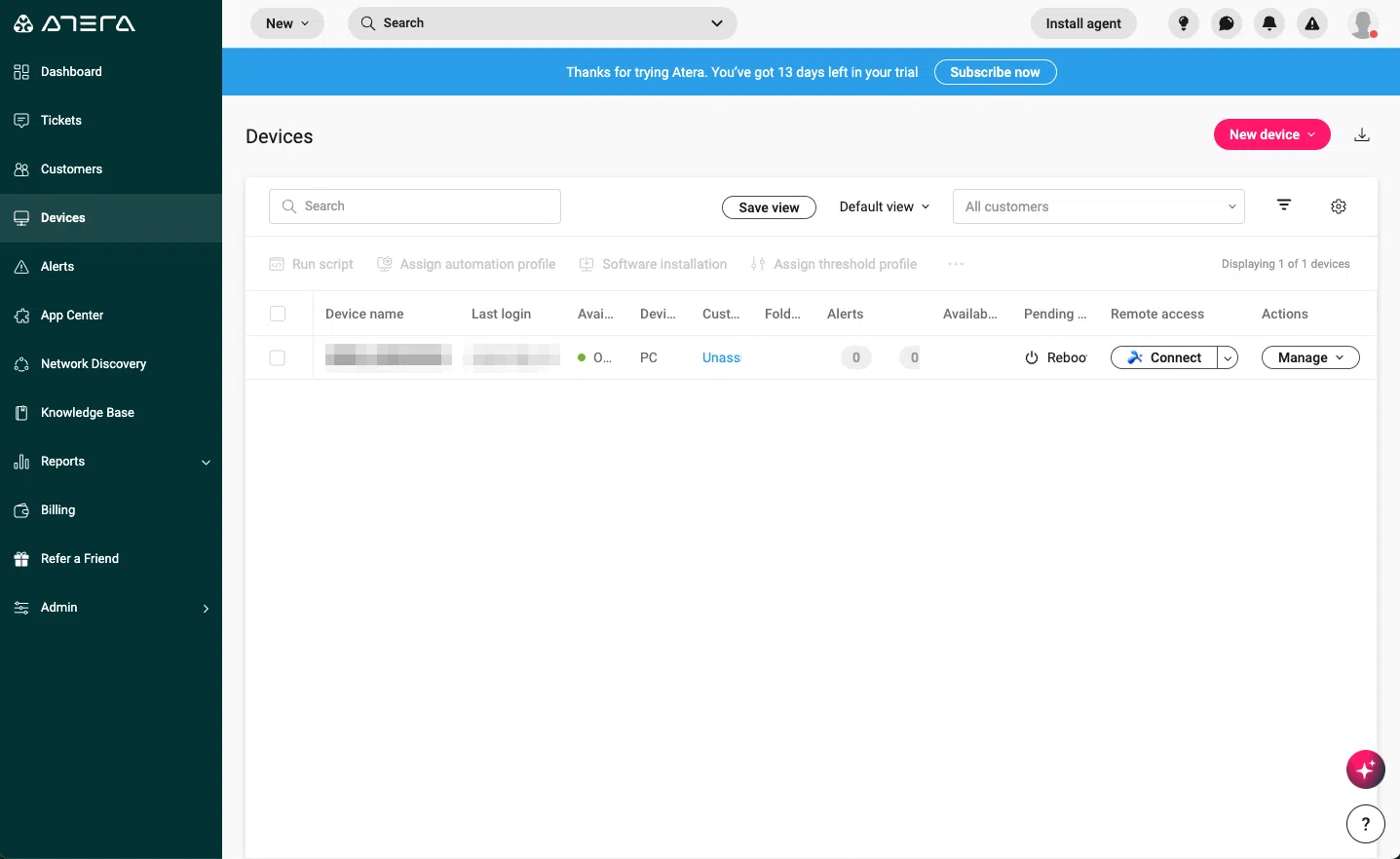1400x859 pixels.
Task: Open App Center in sidebar
Action: point(111,316)
